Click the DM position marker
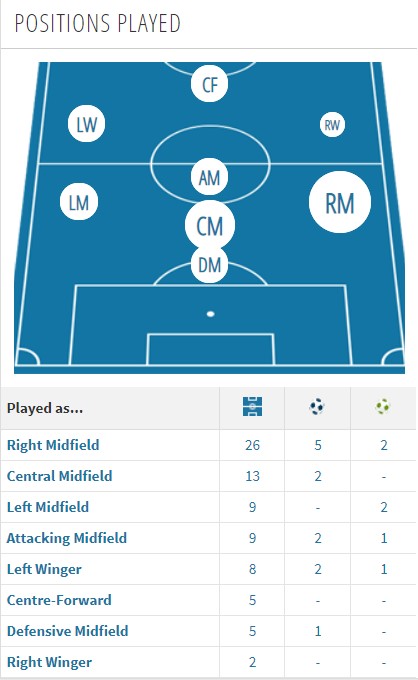 tap(209, 265)
